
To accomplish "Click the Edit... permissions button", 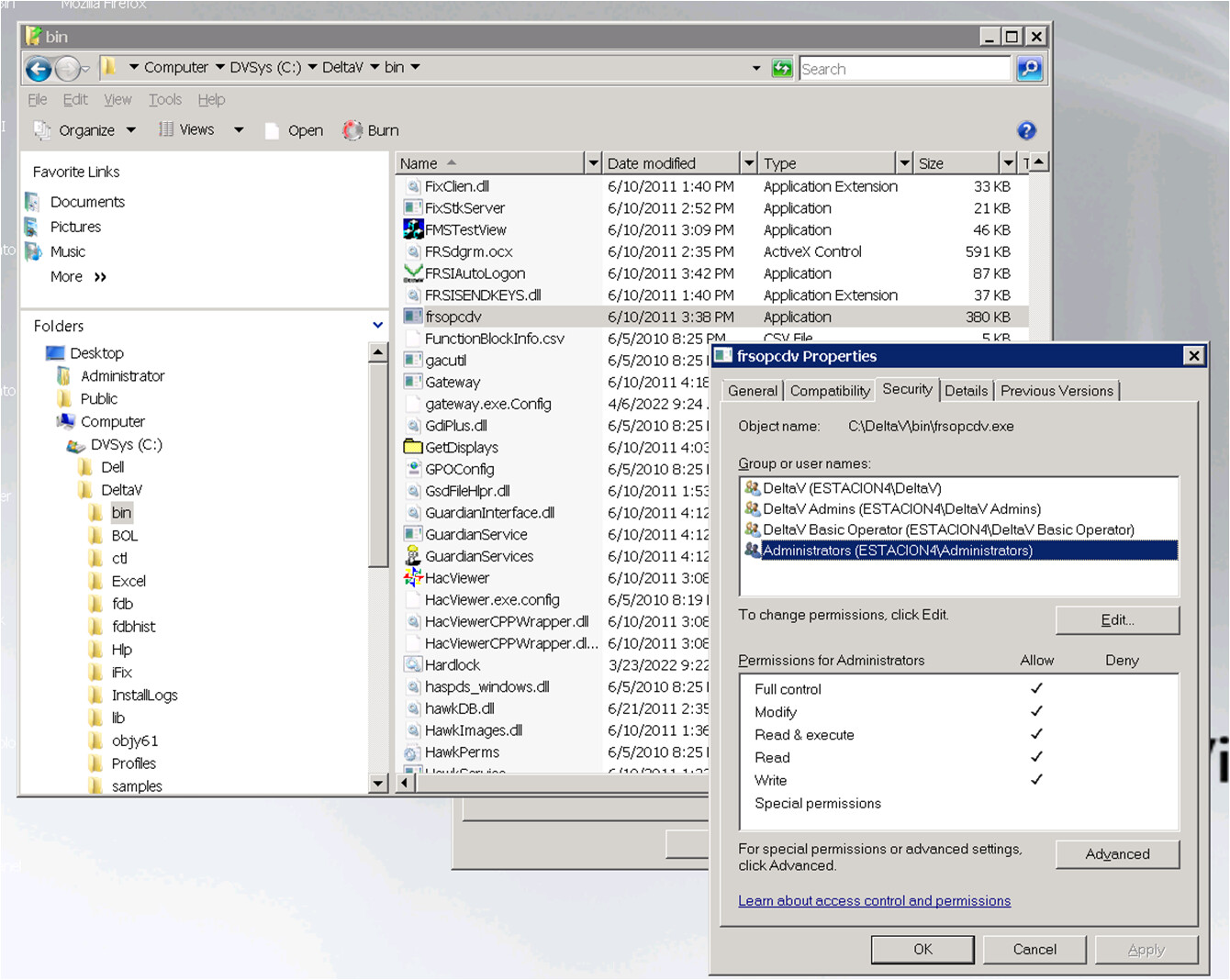I will (x=1117, y=620).
